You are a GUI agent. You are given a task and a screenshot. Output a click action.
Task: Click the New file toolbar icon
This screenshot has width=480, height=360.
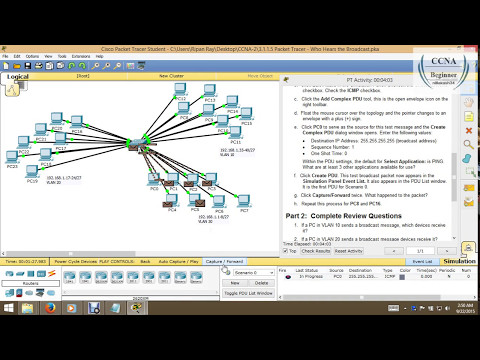tap(6, 66)
